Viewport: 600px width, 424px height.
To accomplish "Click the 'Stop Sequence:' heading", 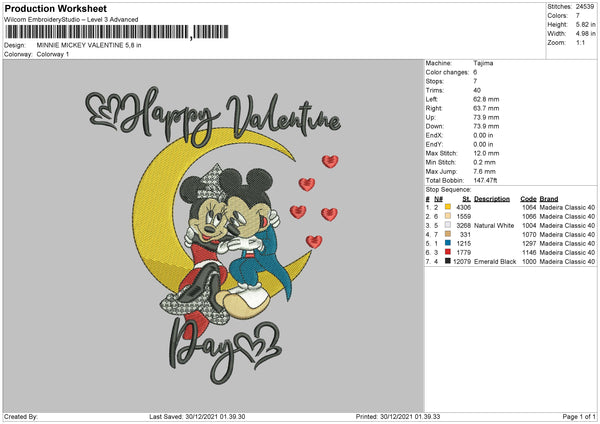I will pyautogui.click(x=448, y=189).
